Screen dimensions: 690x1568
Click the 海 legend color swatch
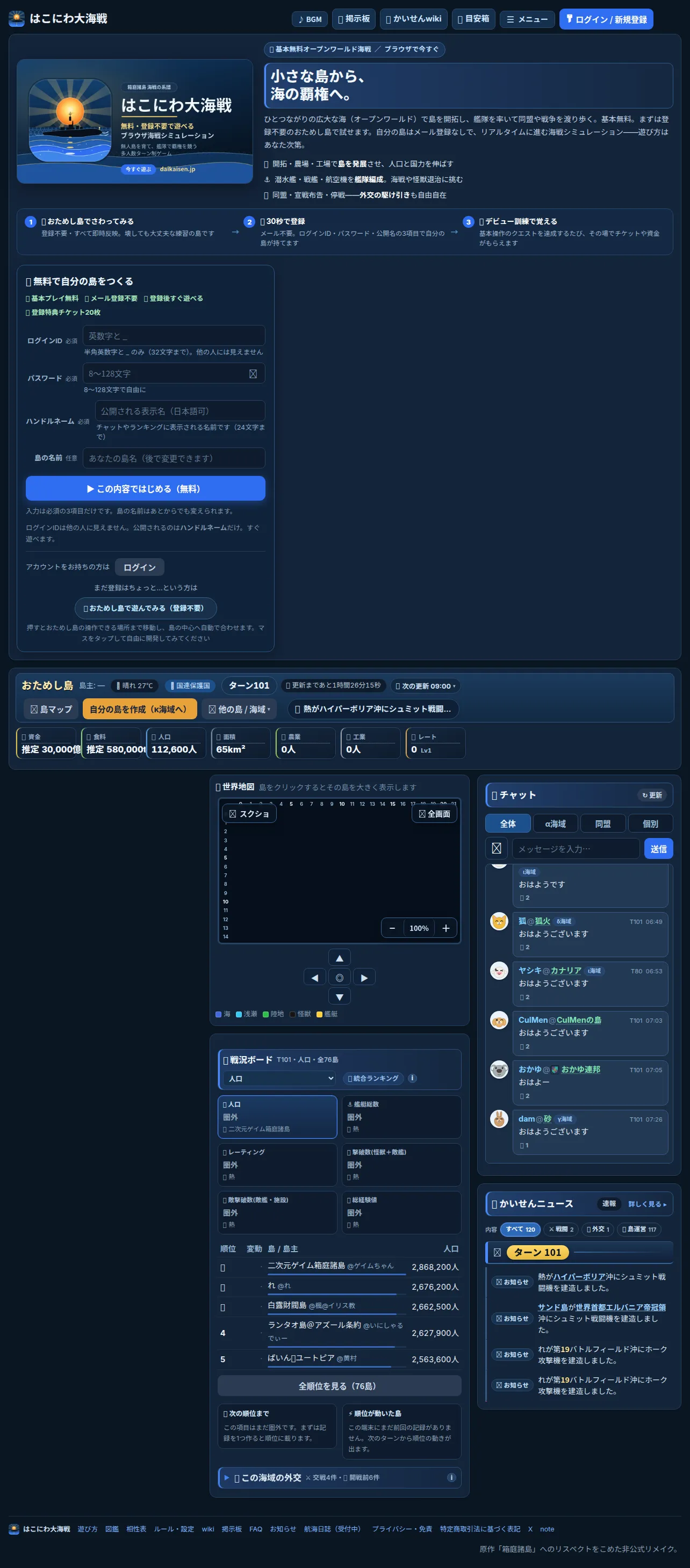219,1014
